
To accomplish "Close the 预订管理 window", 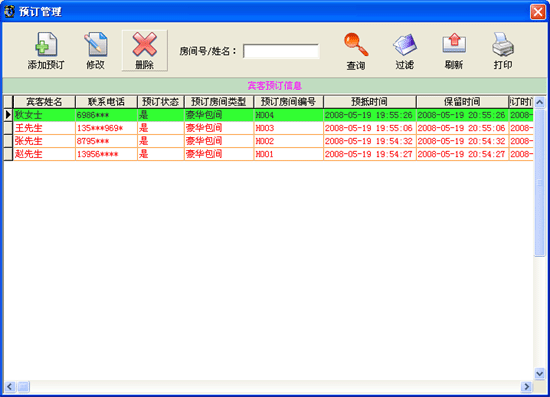I will pyautogui.click(x=538, y=12).
